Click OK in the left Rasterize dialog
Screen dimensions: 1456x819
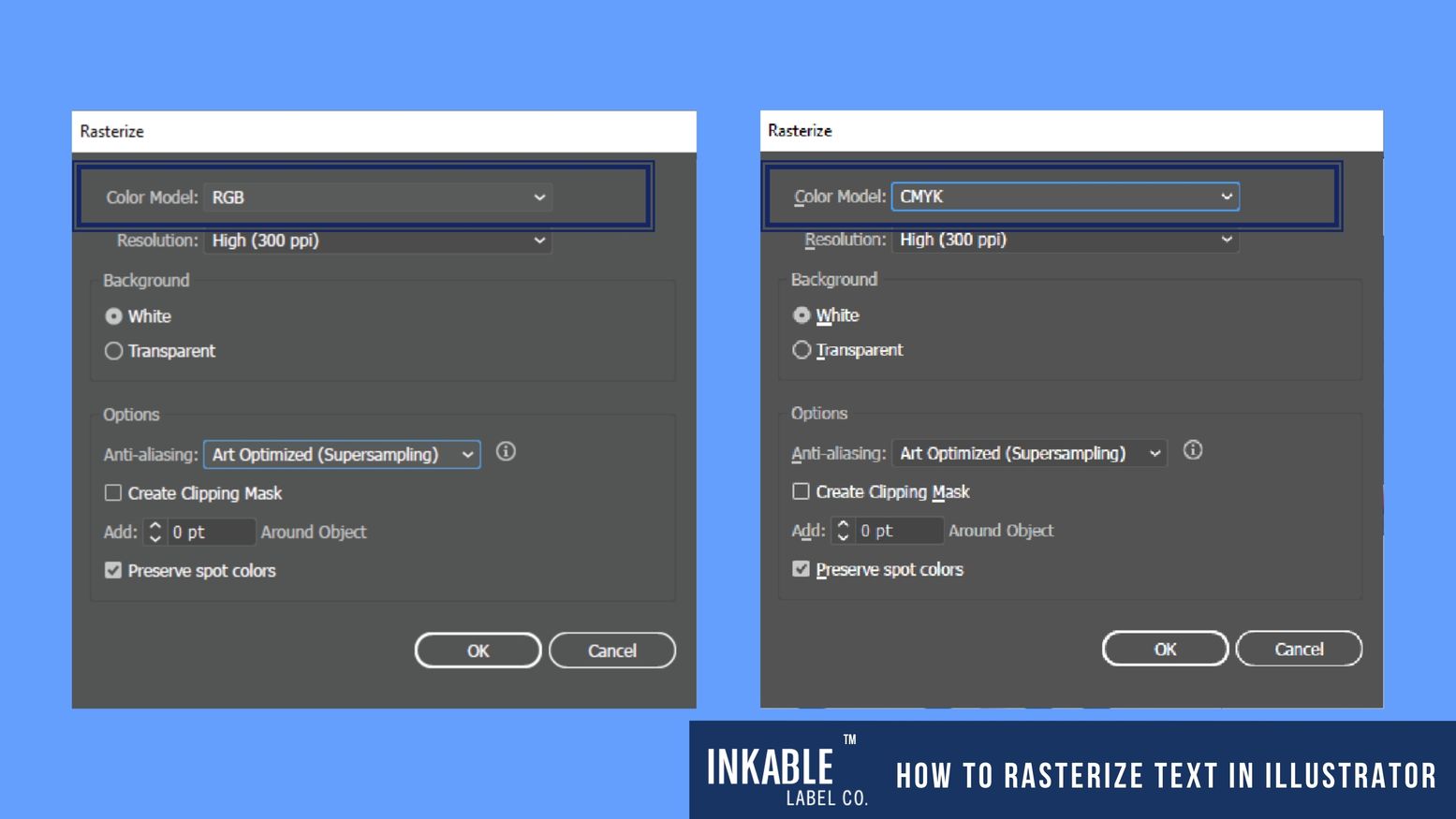[x=478, y=651]
